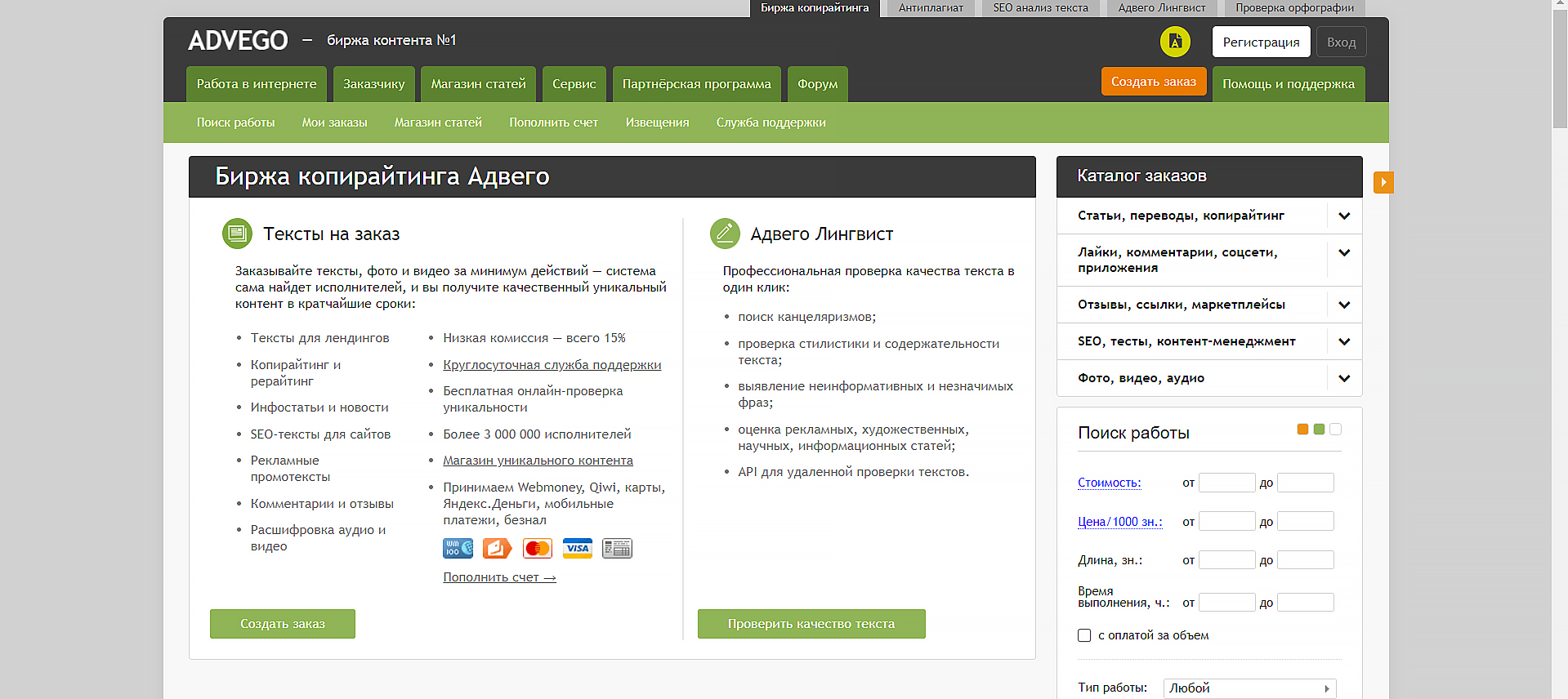Screen dimensions: 1568x699
Task: Click the 'Стоимость' minimum 'от' input field
Action: 1226,483
